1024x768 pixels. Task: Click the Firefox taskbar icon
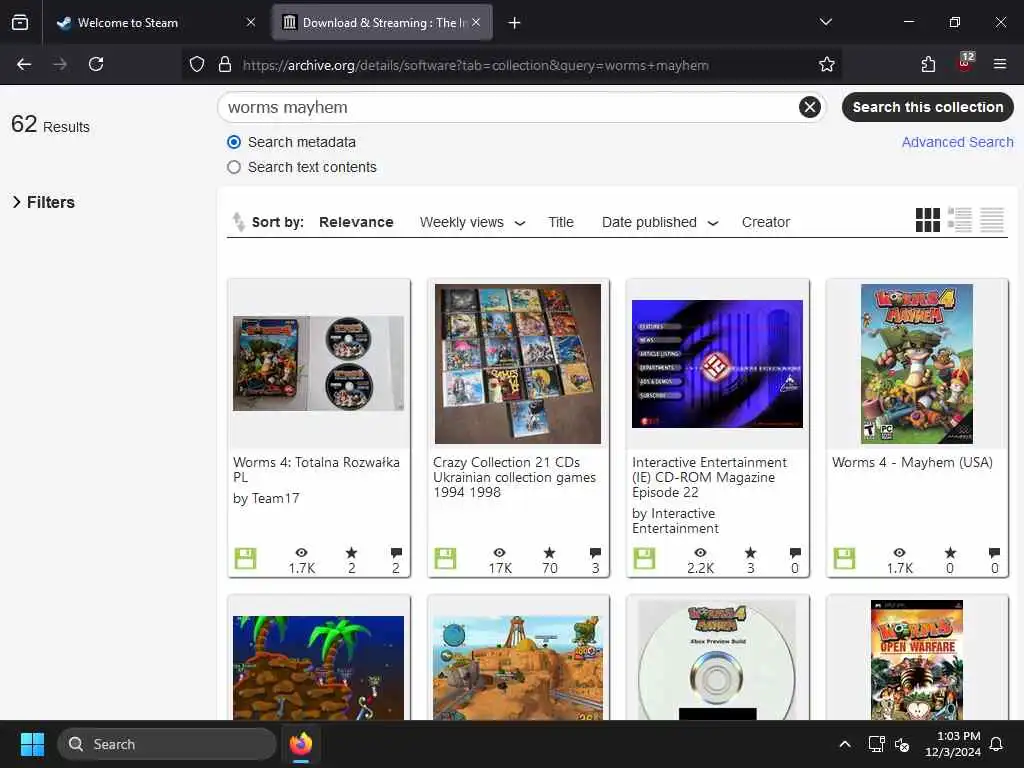tap(300, 744)
